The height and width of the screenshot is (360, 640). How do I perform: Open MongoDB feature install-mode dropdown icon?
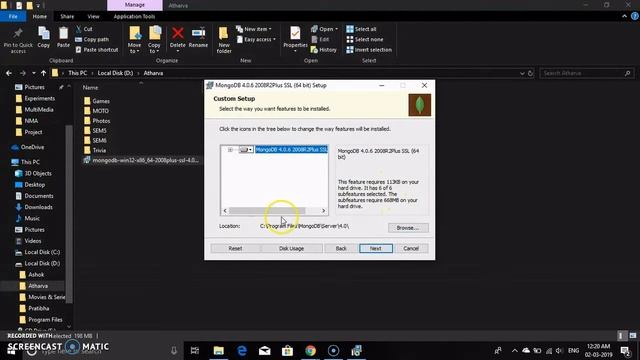(x=246, y=150)
